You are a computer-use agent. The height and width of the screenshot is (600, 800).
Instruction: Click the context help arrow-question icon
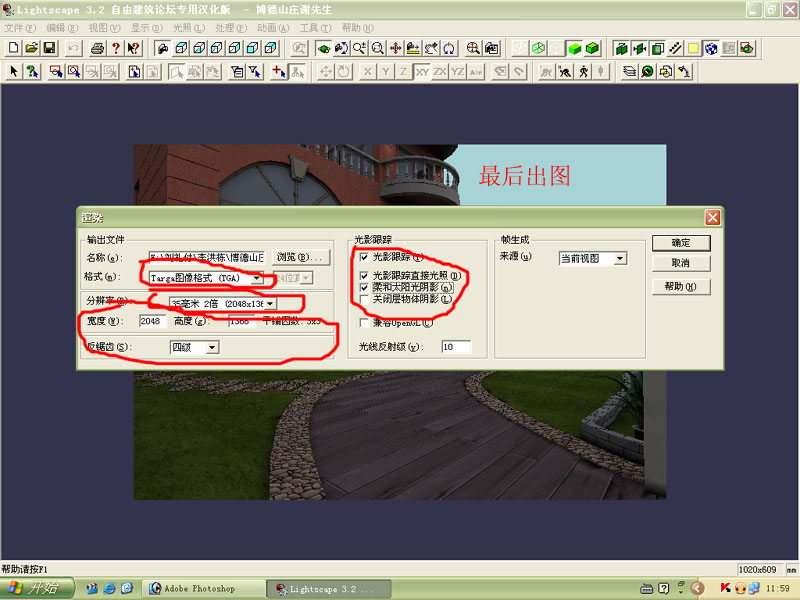[x=134, y=48]
